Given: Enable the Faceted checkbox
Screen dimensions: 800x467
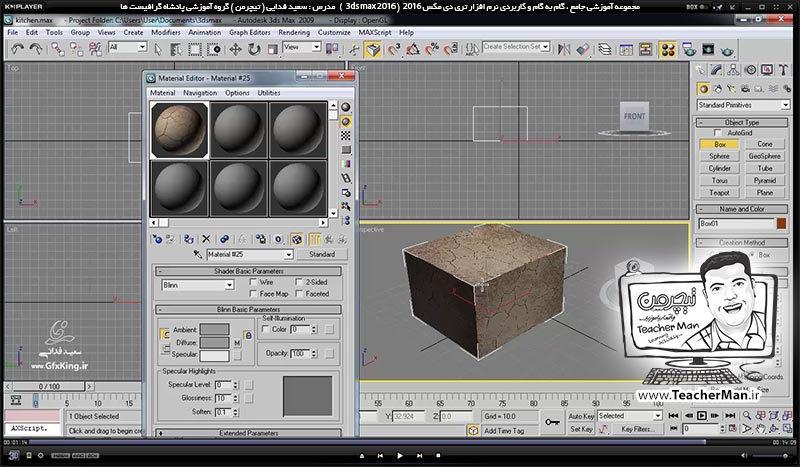Looking at the screenshot, I should tap(299, 293).
